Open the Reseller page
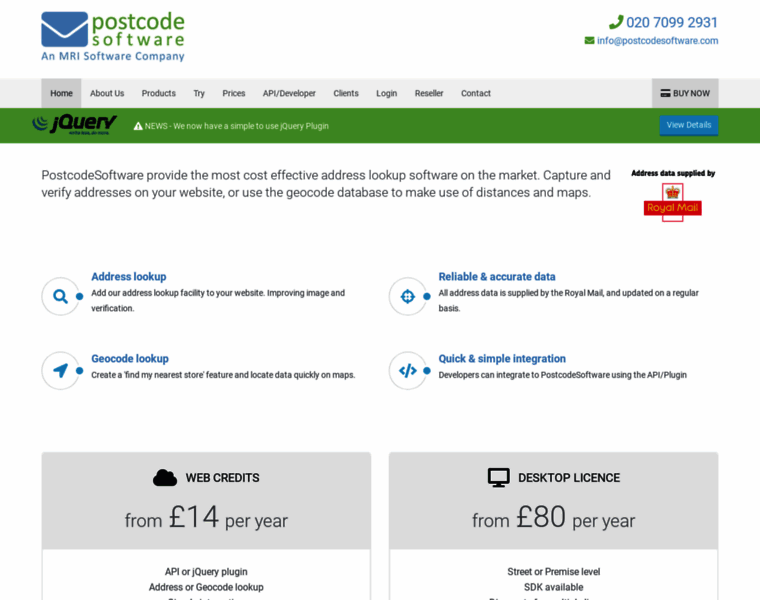The width and height of the screenshot is (760, 600). [429, 93]
